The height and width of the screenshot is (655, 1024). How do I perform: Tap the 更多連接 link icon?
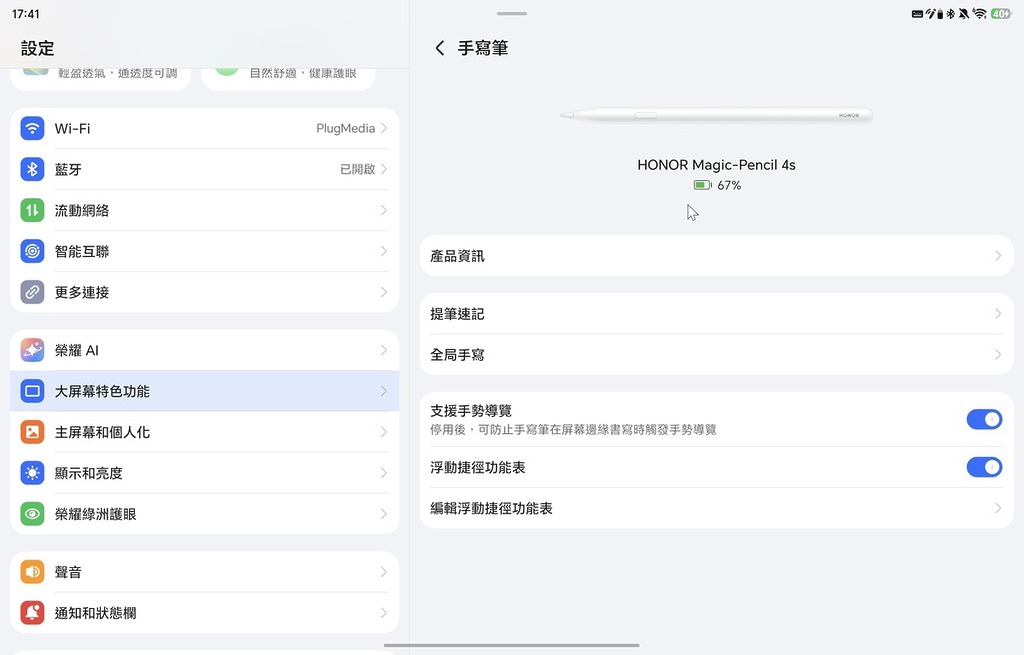coord(32,292)
